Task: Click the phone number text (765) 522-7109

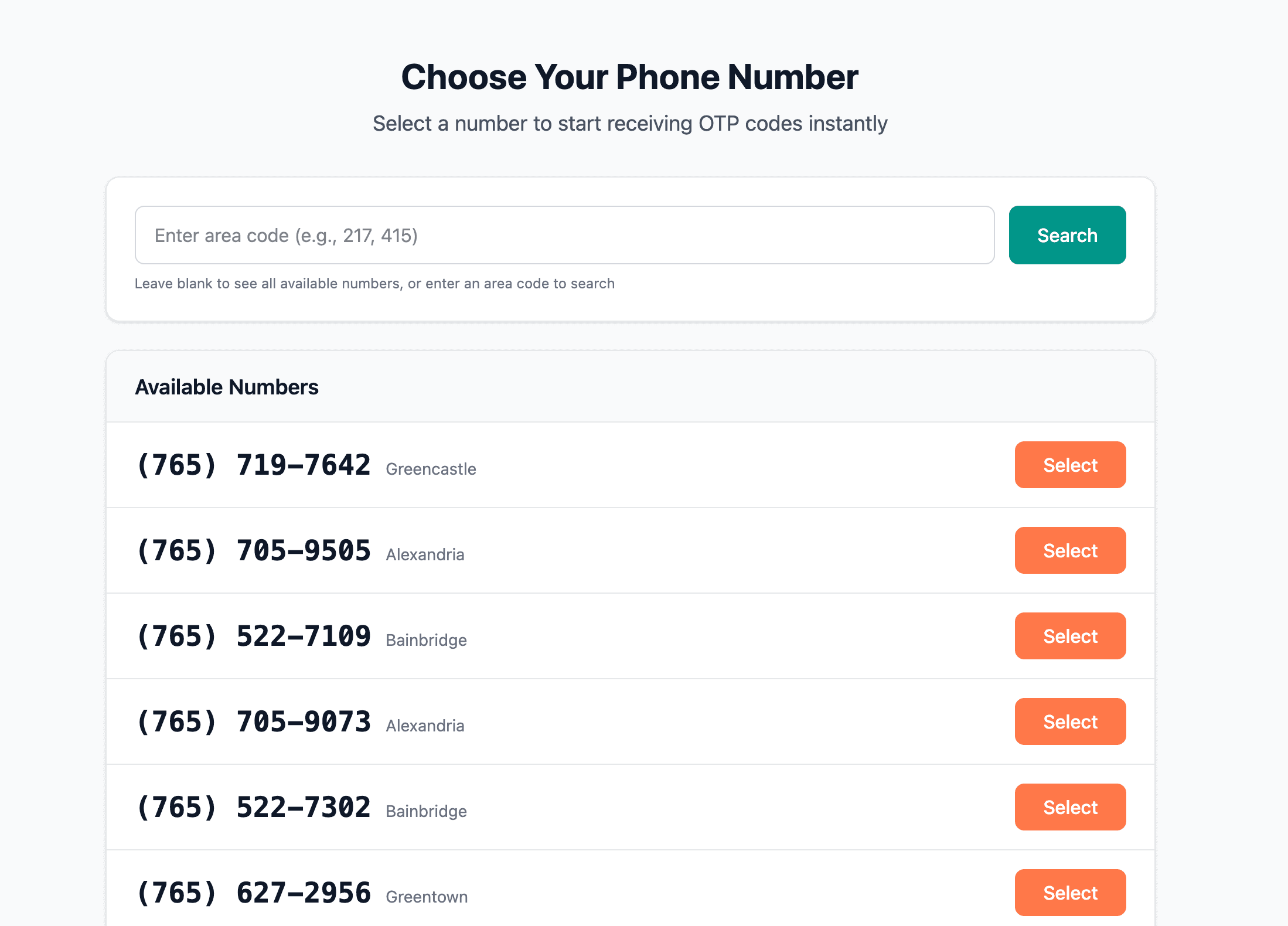Action: click(253, 636)
